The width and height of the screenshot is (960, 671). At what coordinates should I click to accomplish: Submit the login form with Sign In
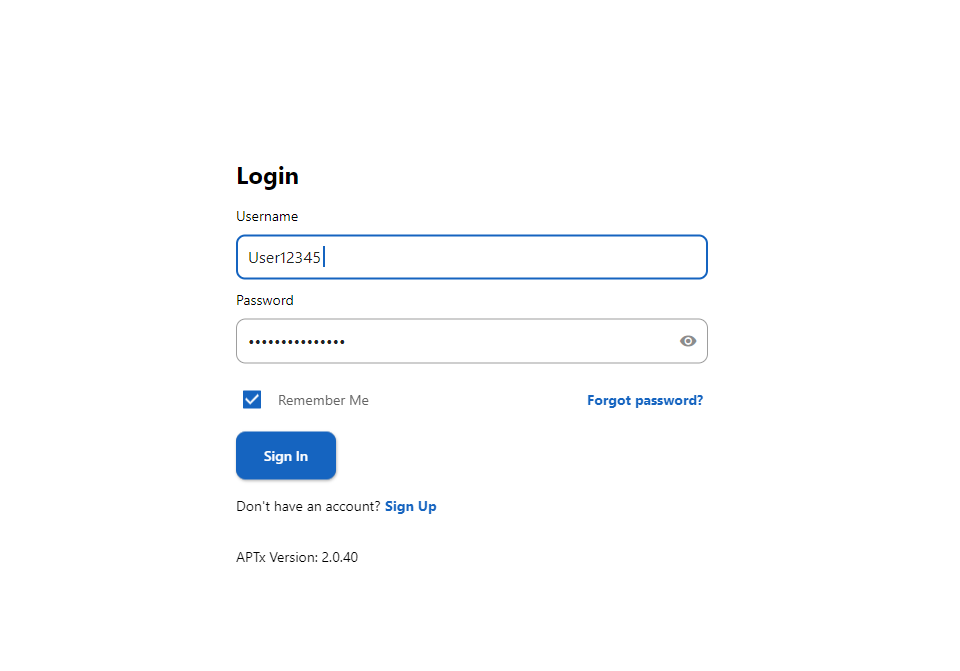(286, 456)
